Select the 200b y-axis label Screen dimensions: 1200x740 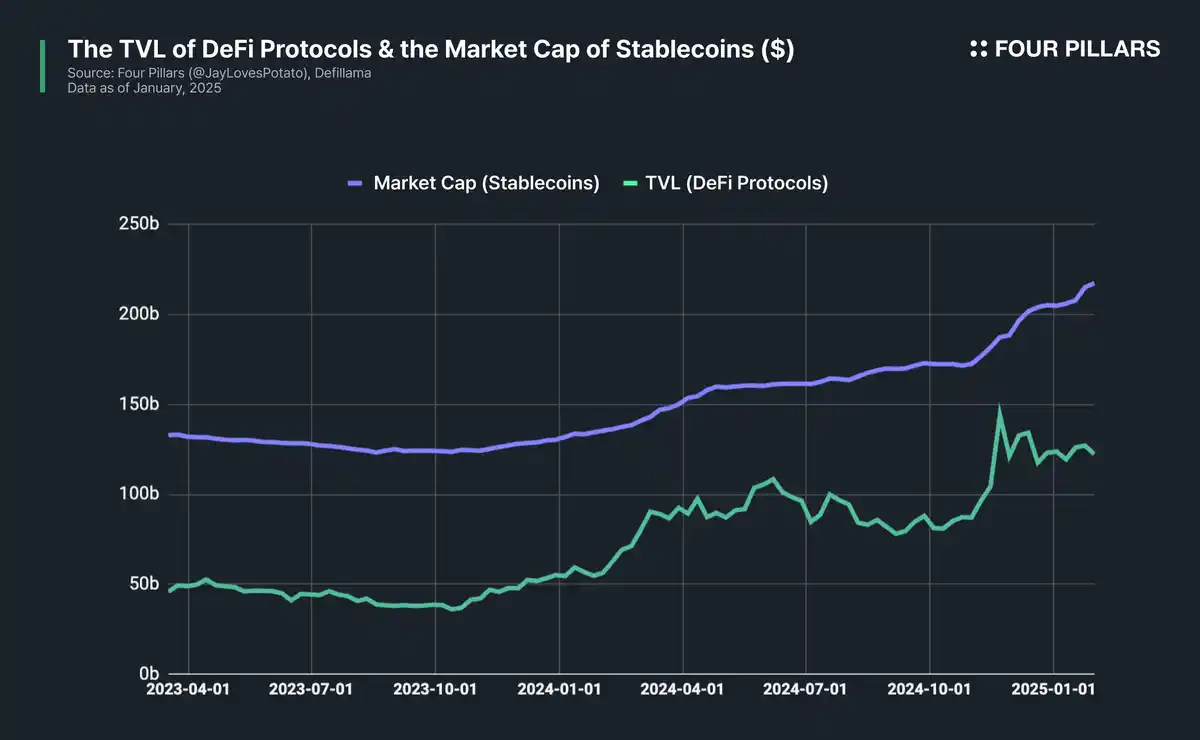tap(139, 315)
